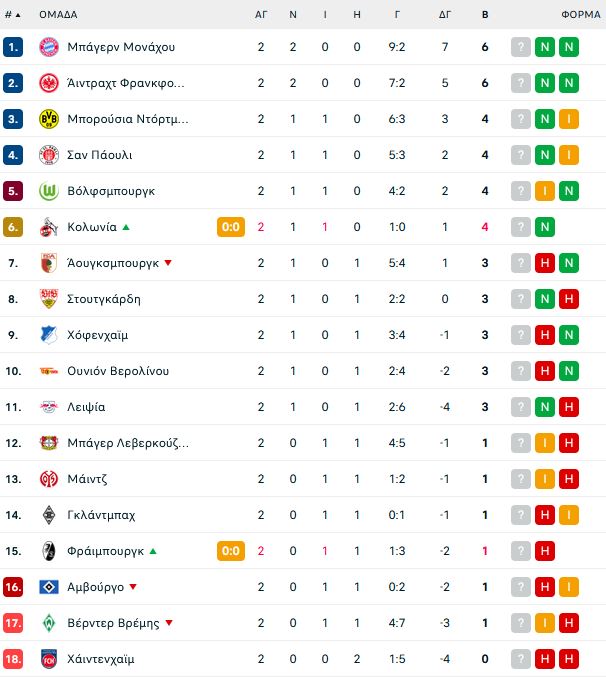606x677 pixels.
Task: Click the Köln goat crest icon
Action: tap(49, 227)
